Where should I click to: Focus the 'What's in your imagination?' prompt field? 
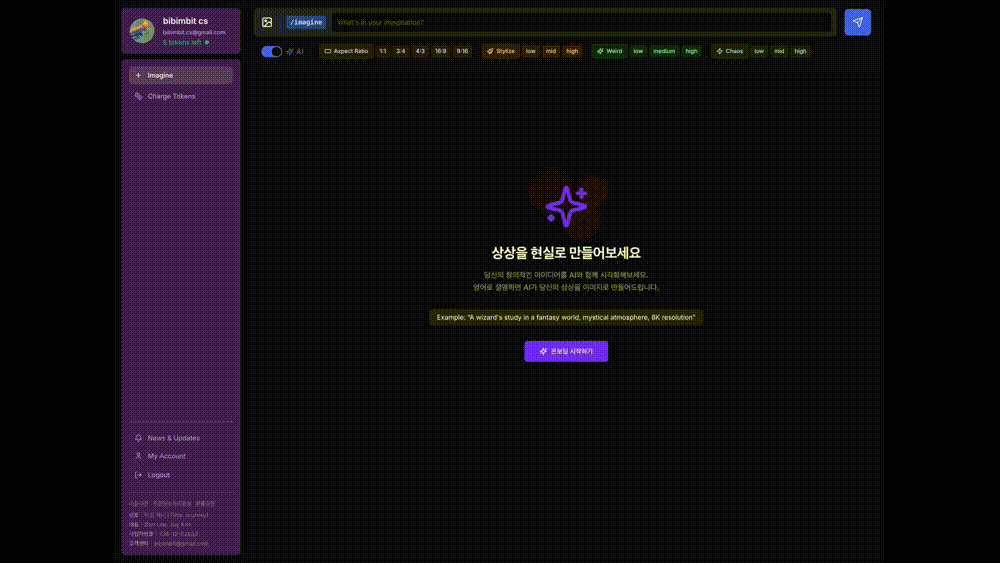582,22
